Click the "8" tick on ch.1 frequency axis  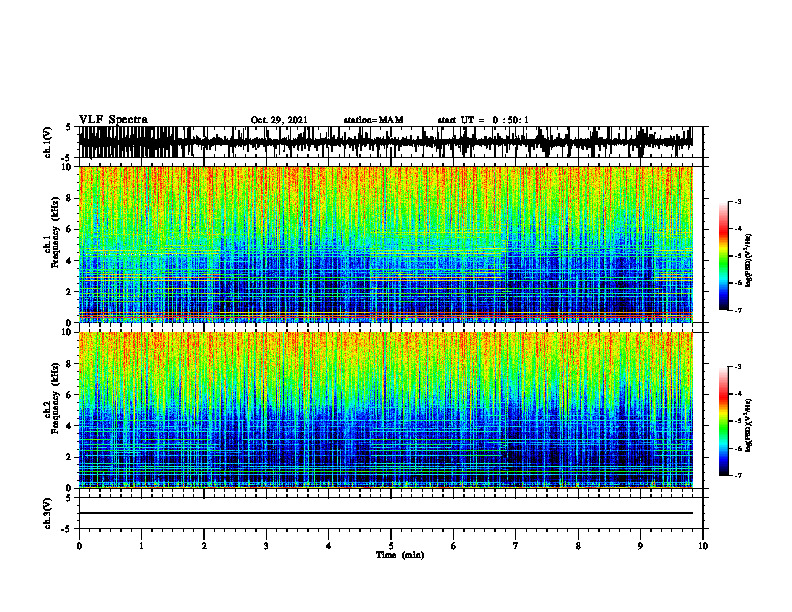tap(70, 198)
